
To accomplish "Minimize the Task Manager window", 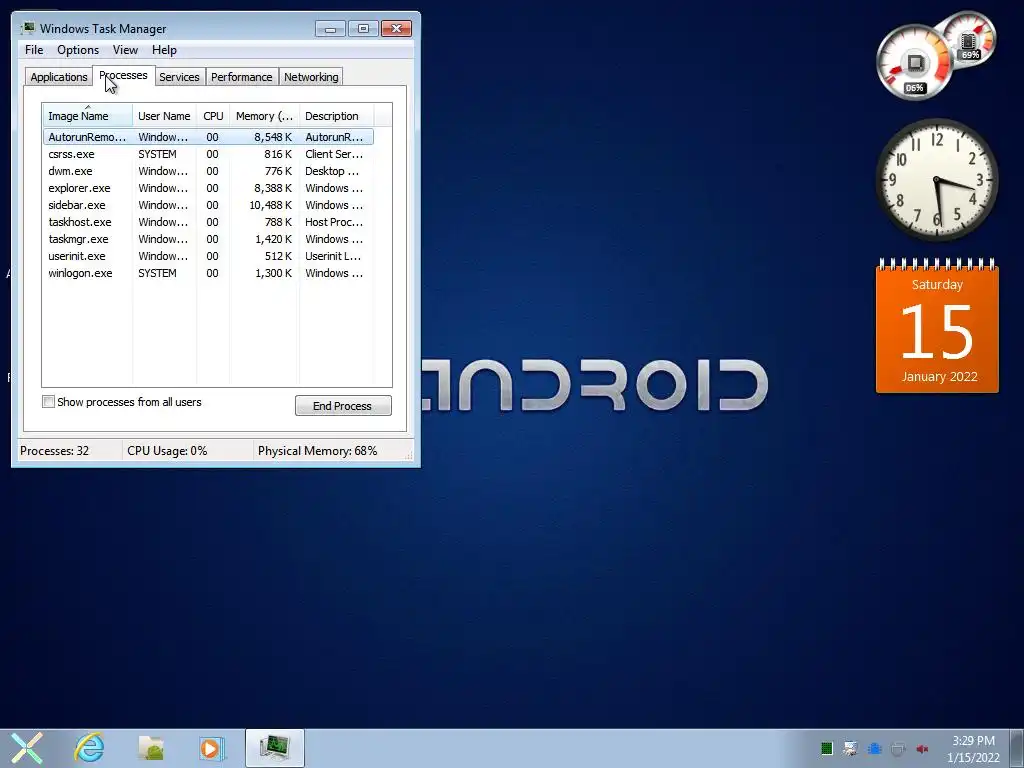I will 330,29.
